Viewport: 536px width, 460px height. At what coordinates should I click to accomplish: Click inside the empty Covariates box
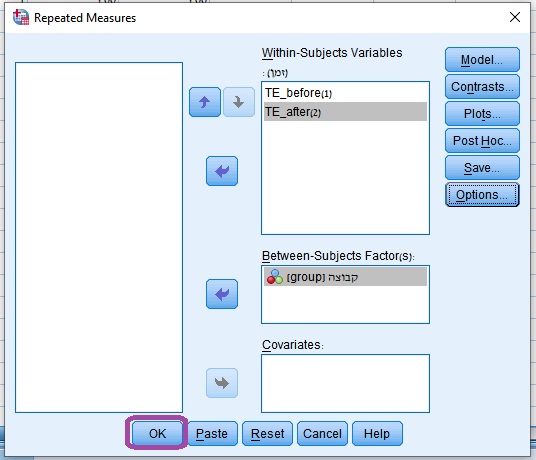click(x=345, y=383)
